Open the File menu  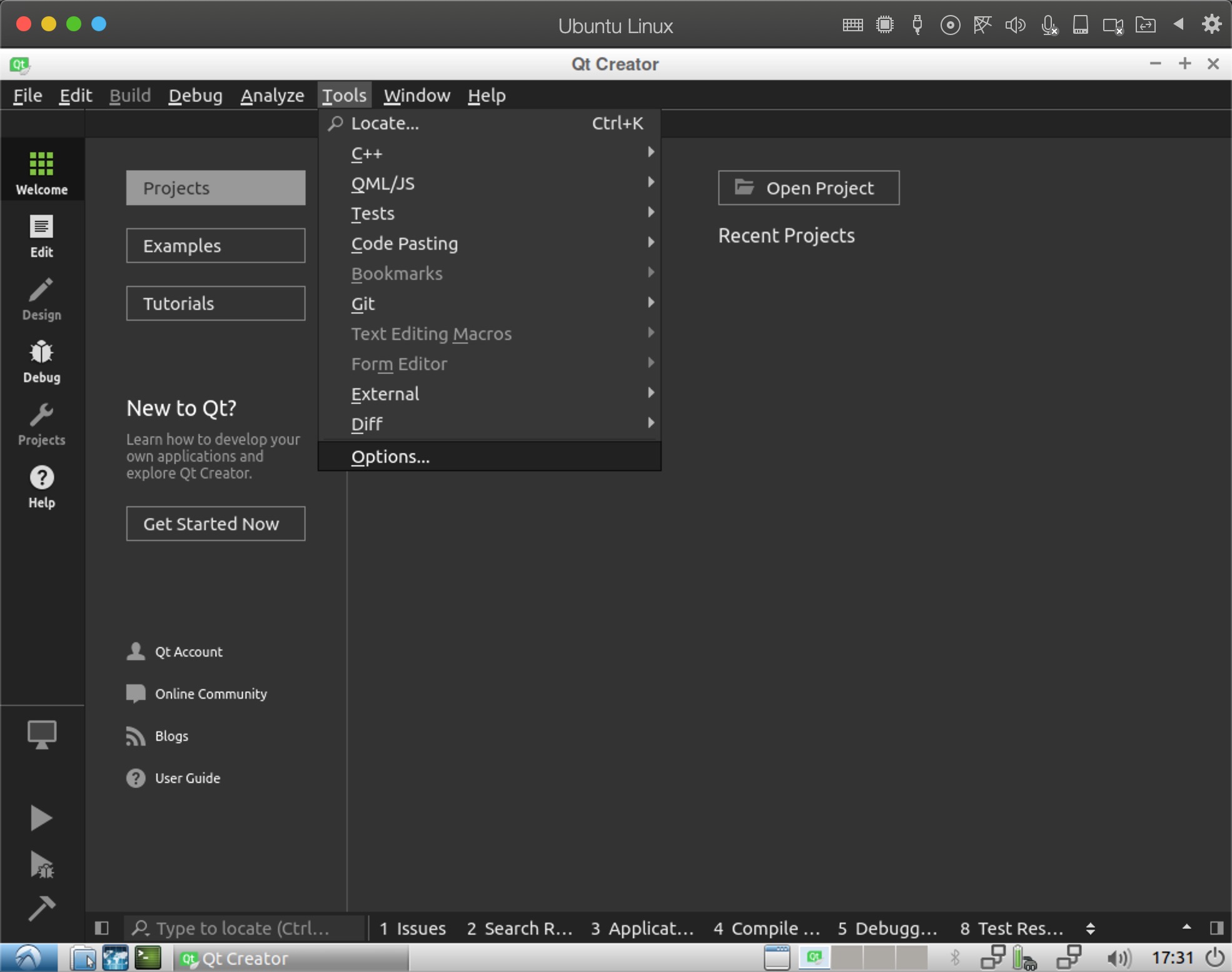coord(28,95)
